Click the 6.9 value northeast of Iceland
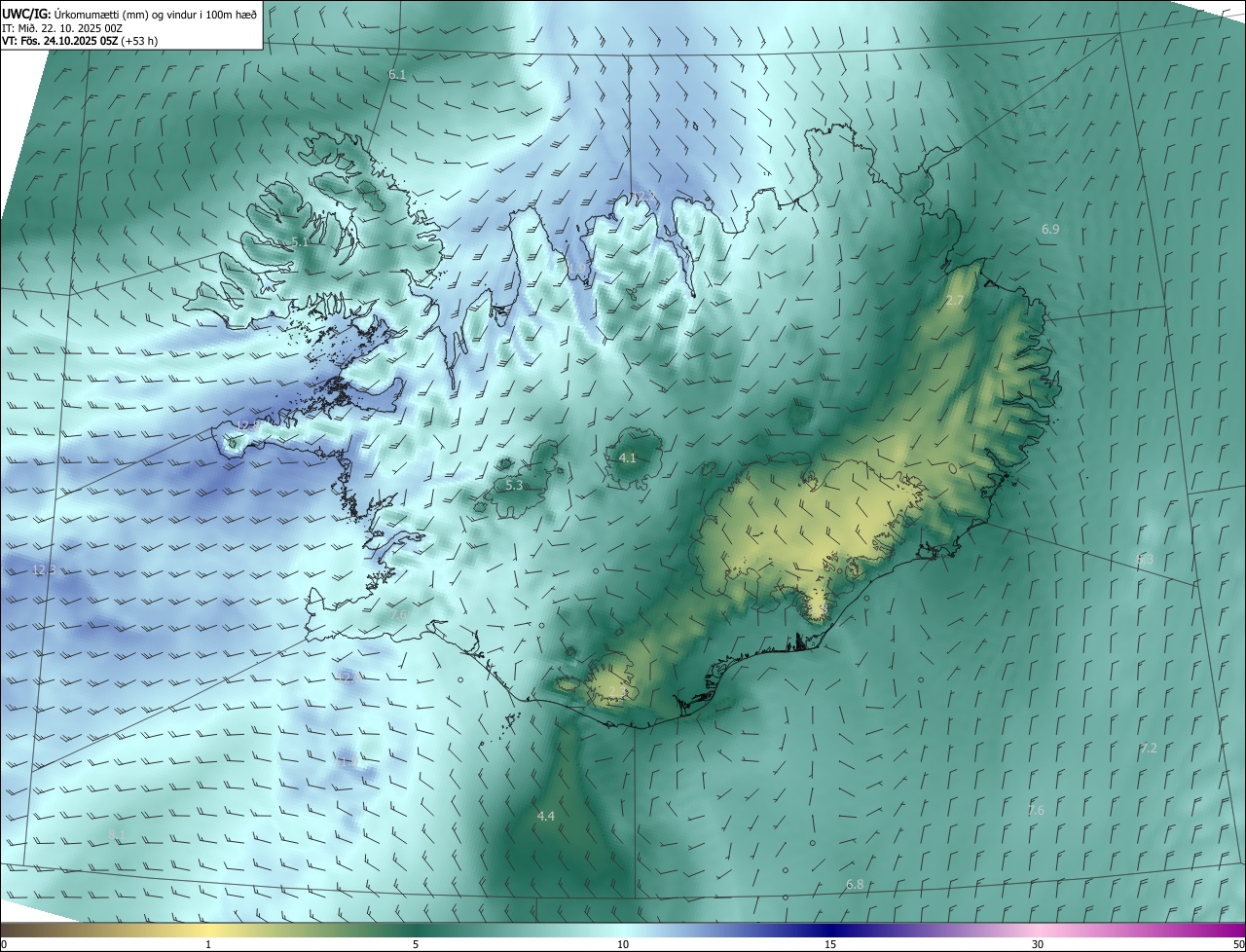The width and height of the screenshot is (1246, 952). pyautogui.click(x=1050, y=229)
